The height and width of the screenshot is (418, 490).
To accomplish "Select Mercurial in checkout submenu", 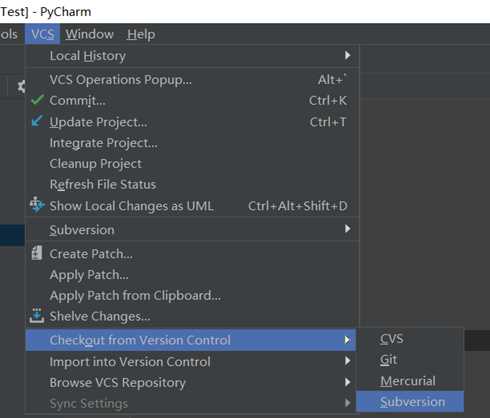I will click(x=410, y=381).
